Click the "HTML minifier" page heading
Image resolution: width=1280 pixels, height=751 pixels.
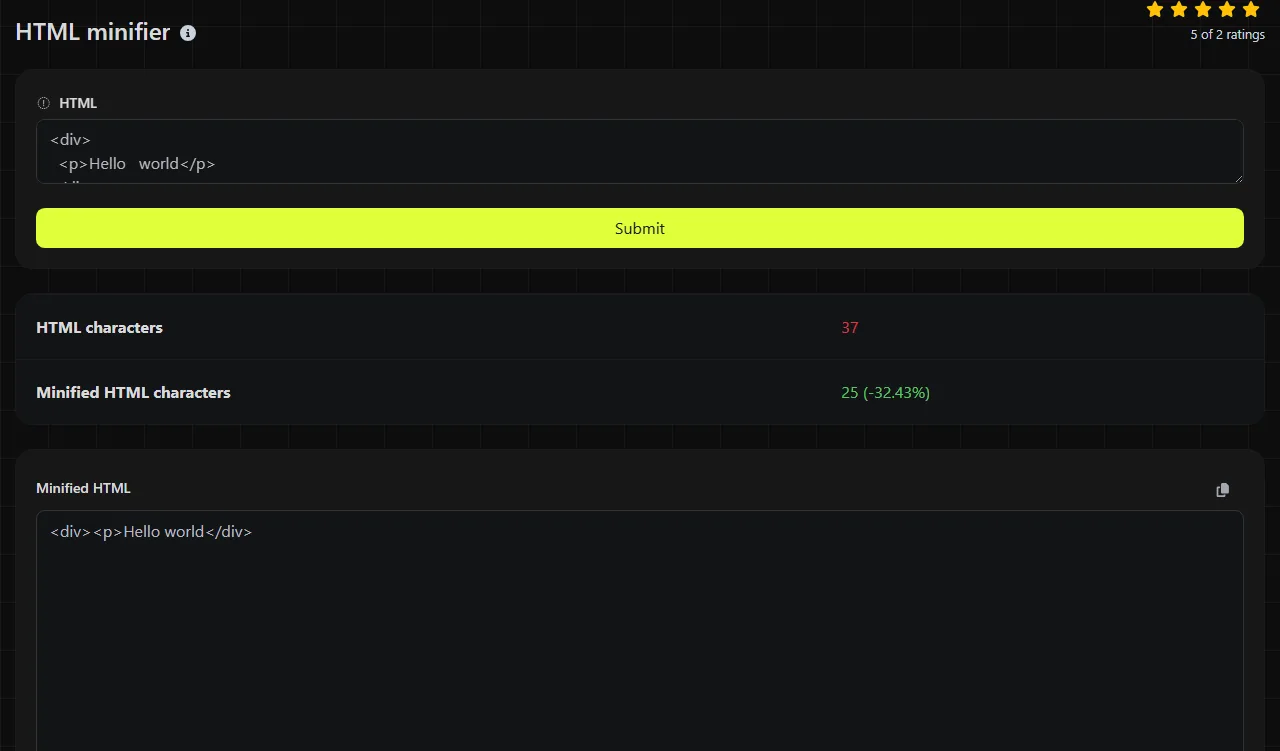[x=93, y=32]
